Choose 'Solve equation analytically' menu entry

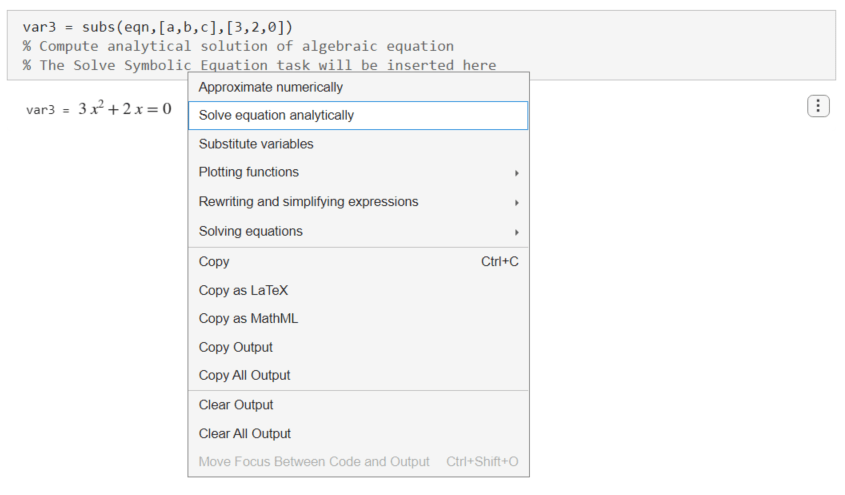click(x=276, y=115)
